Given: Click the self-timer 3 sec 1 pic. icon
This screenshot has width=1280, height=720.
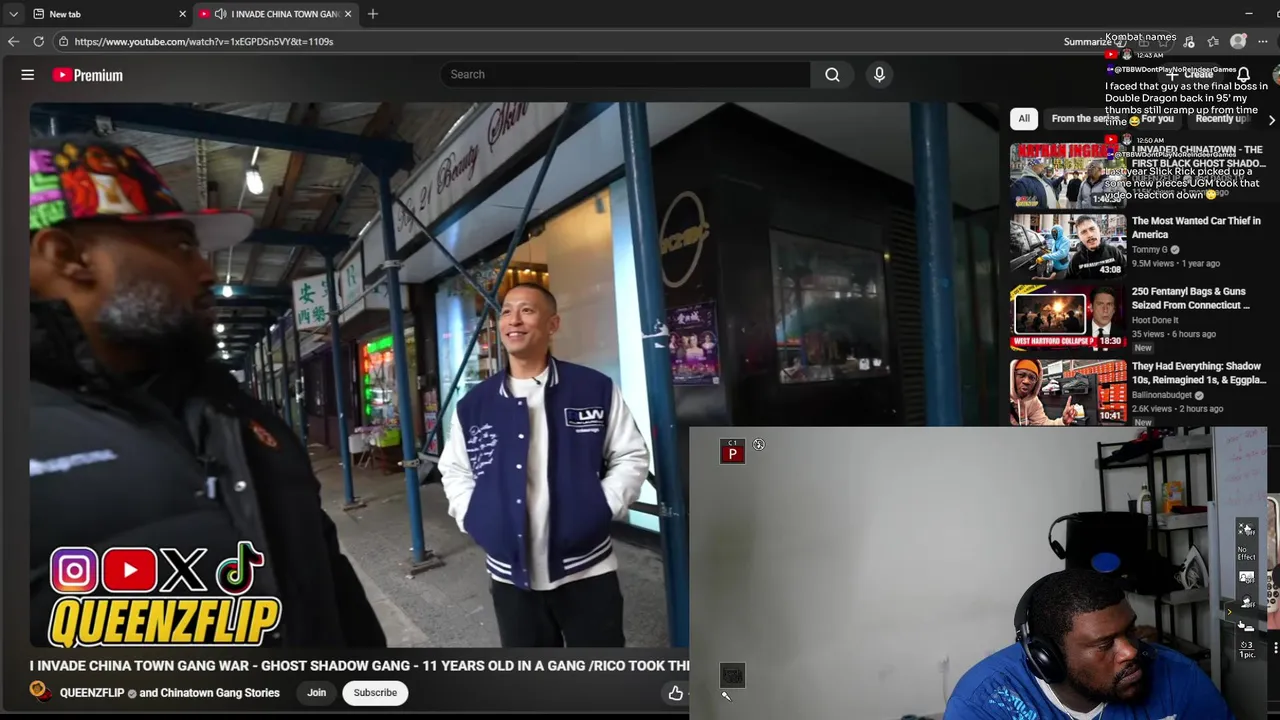Looking at the screenshot, I should pyautogui.click(x=1246, y=649).
